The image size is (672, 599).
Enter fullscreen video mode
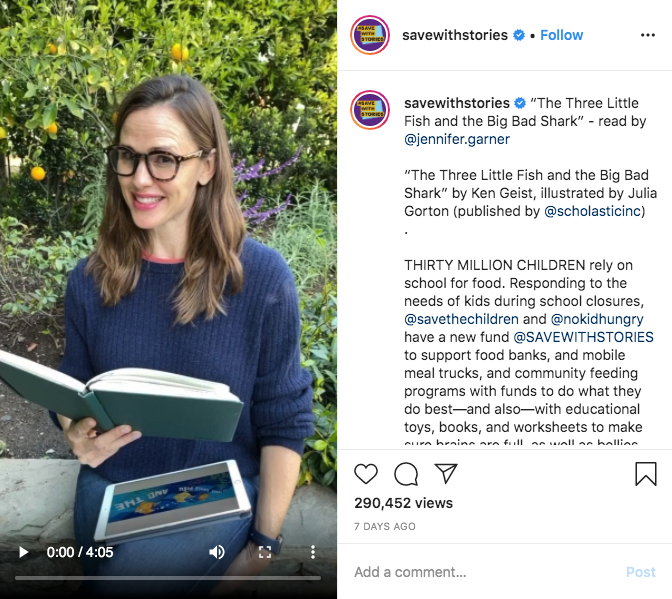(265, 552)
